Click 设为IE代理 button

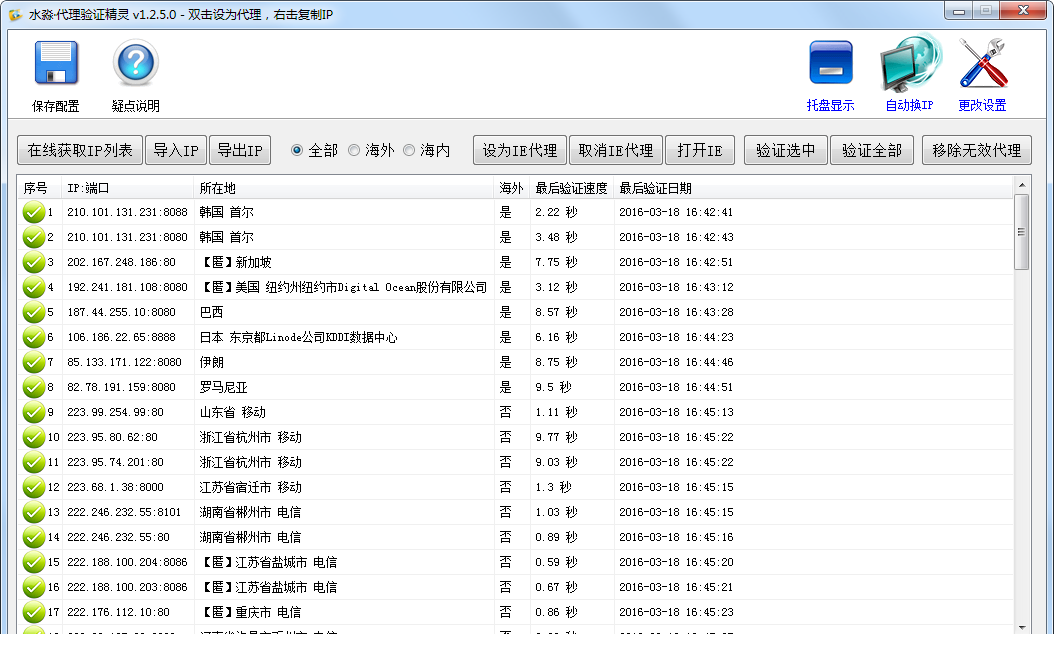tap(520, 150)
